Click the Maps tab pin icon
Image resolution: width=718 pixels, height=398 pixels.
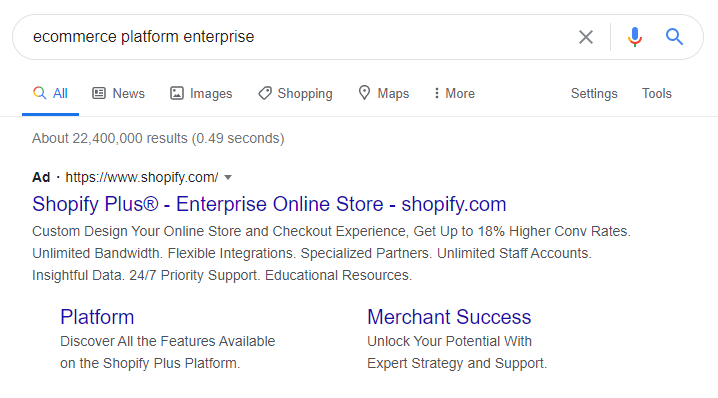pyautogui.click(x=364, y=93)
